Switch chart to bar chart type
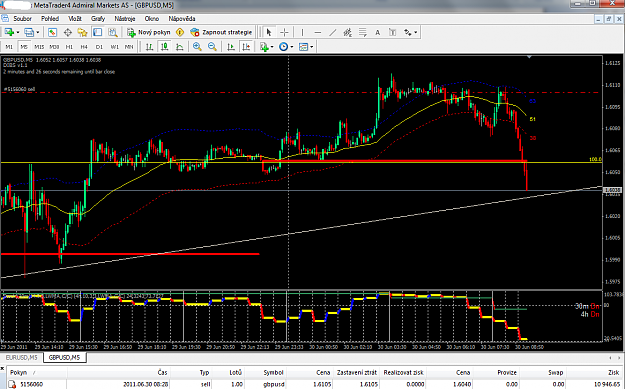 tap(149, 47)
